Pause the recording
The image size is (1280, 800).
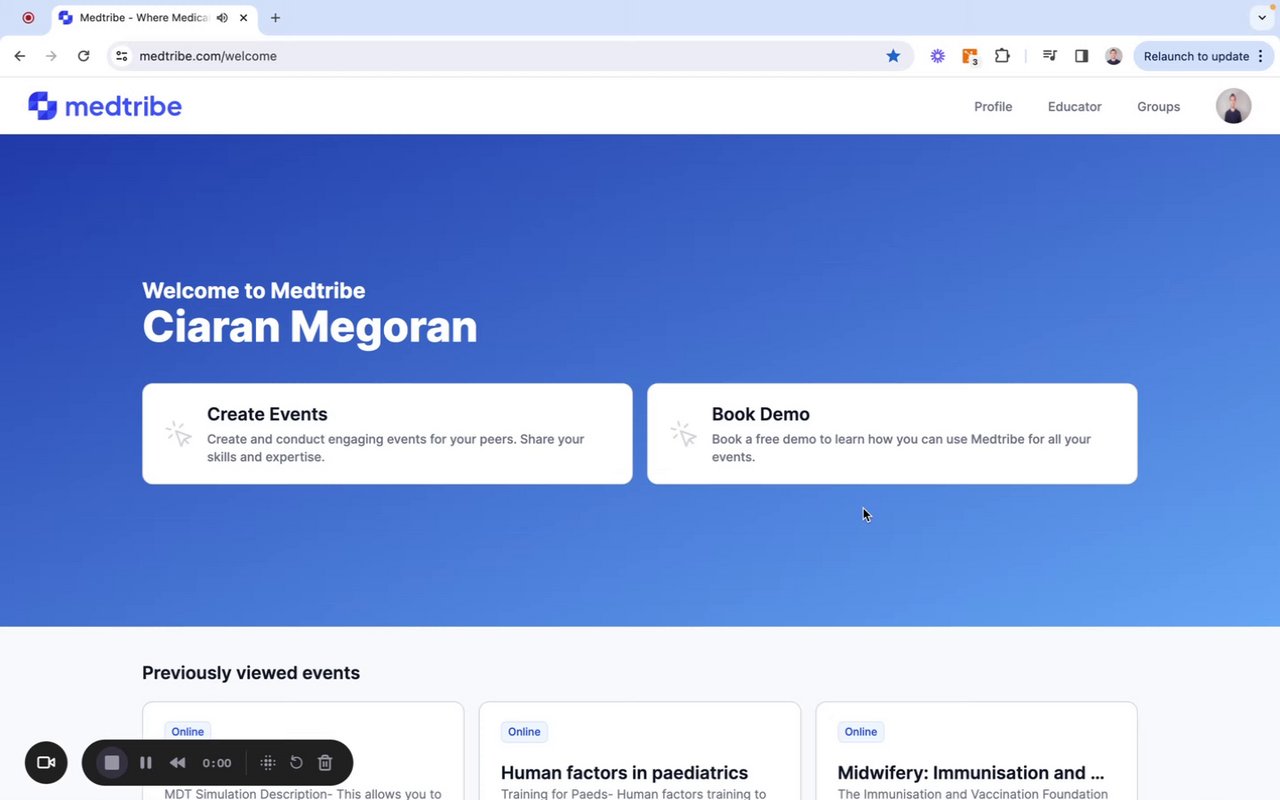coord(146,763)
